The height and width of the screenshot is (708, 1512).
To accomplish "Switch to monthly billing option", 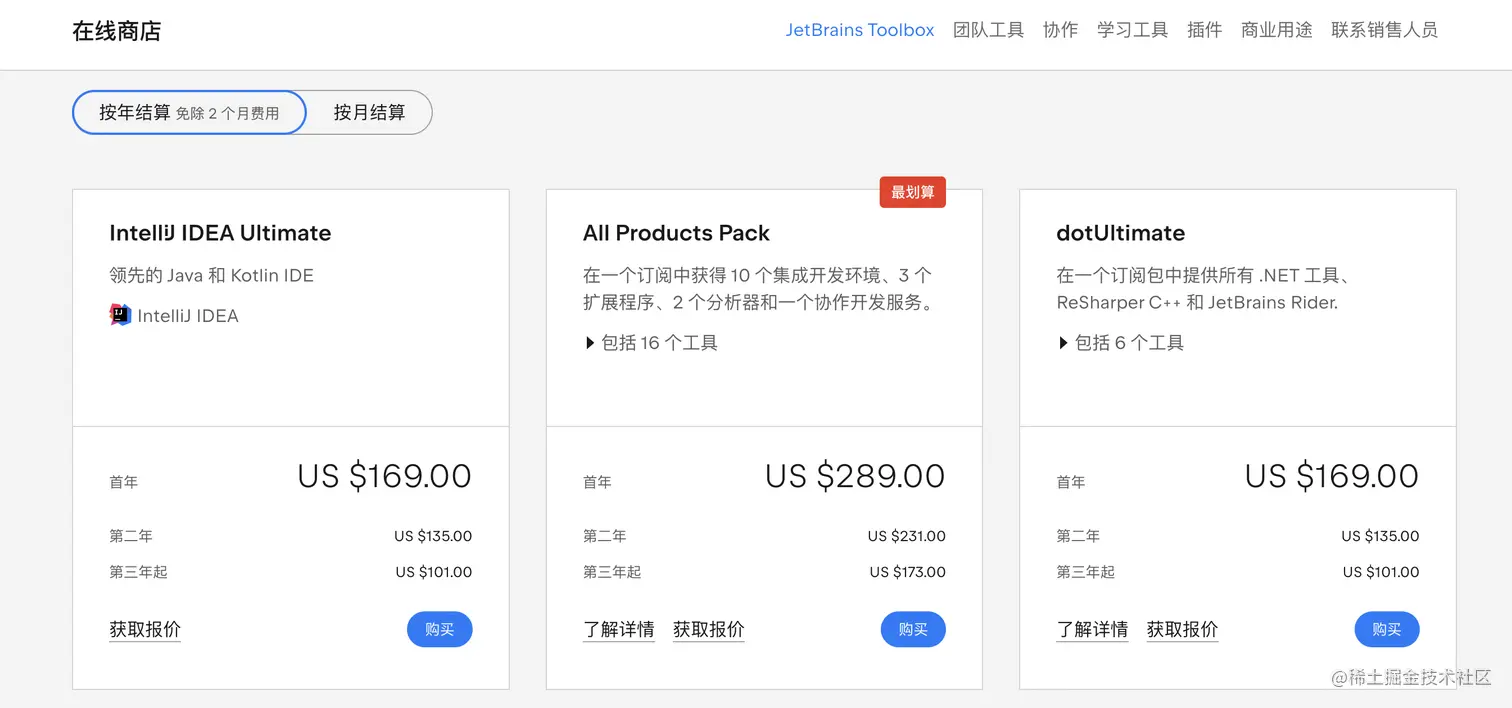I will (369, 113).
